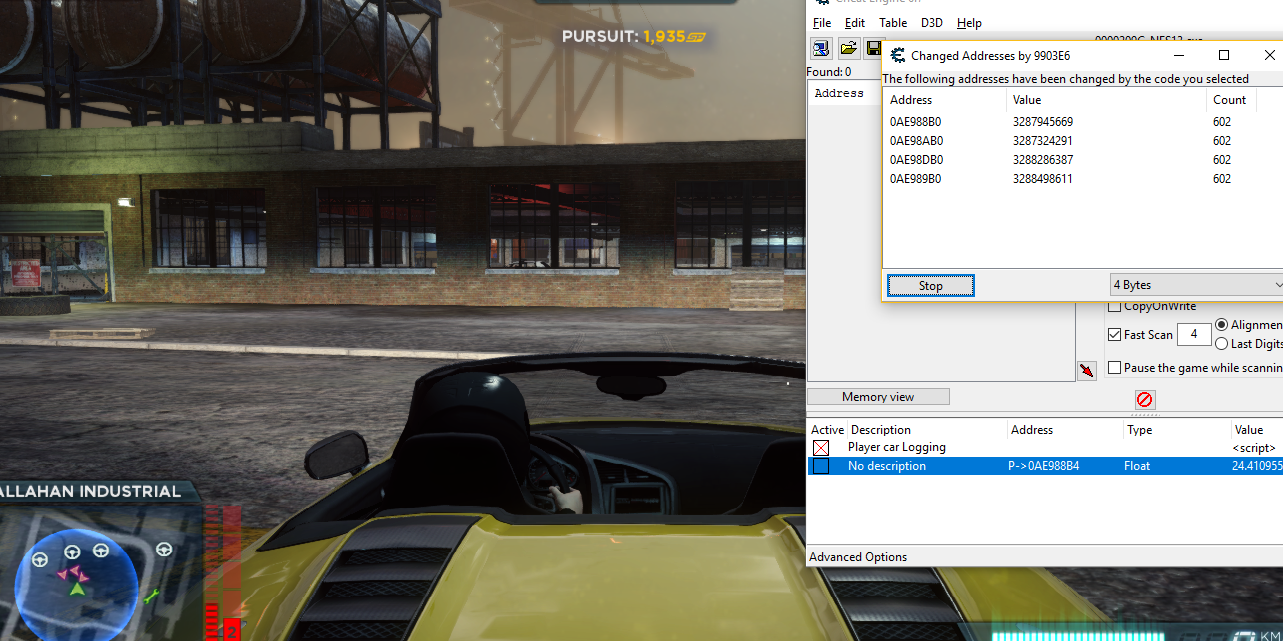Click the Active column header

[827, 430]
